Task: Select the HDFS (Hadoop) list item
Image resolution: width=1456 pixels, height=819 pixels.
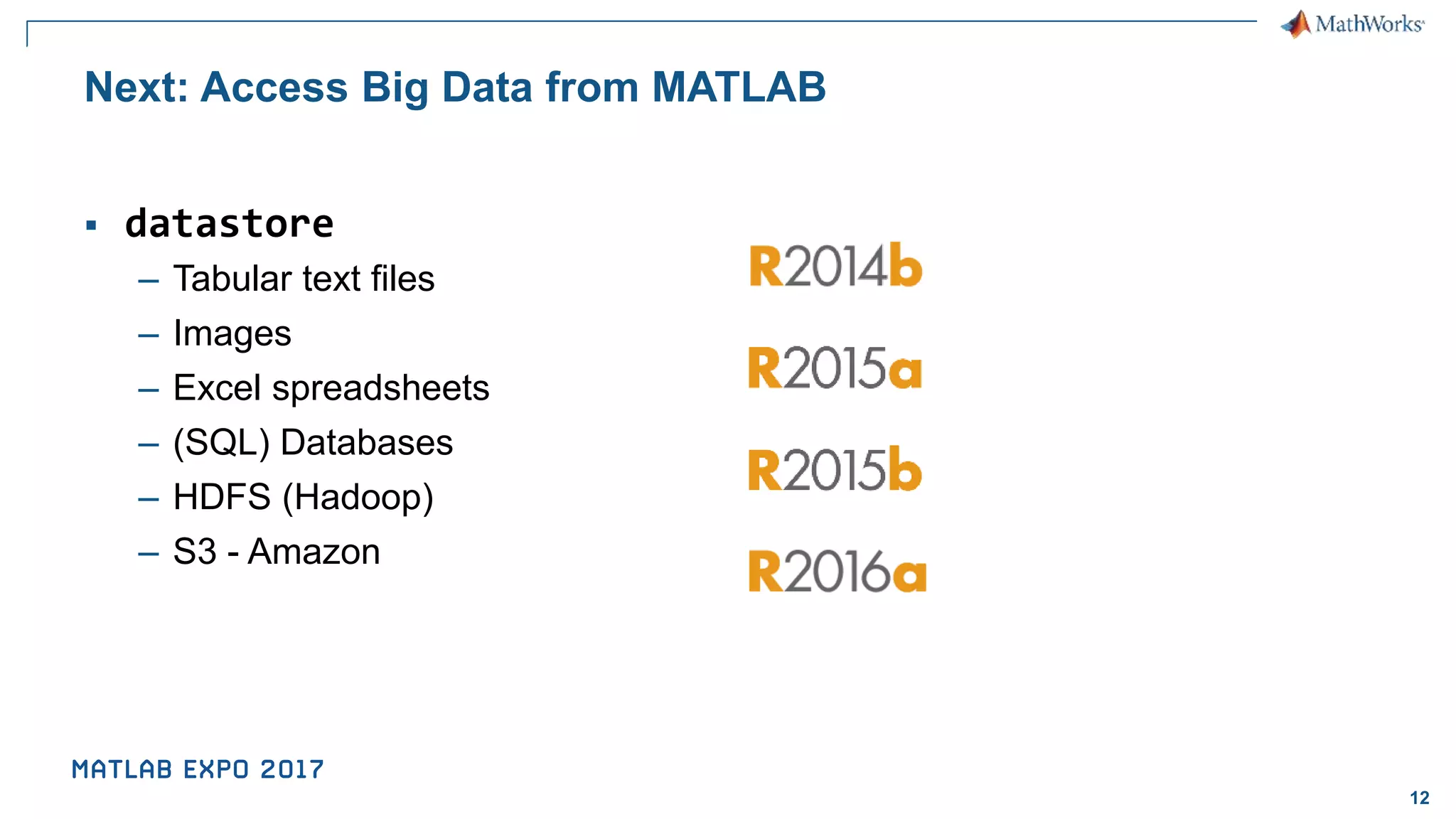Action: coord(303,497)
